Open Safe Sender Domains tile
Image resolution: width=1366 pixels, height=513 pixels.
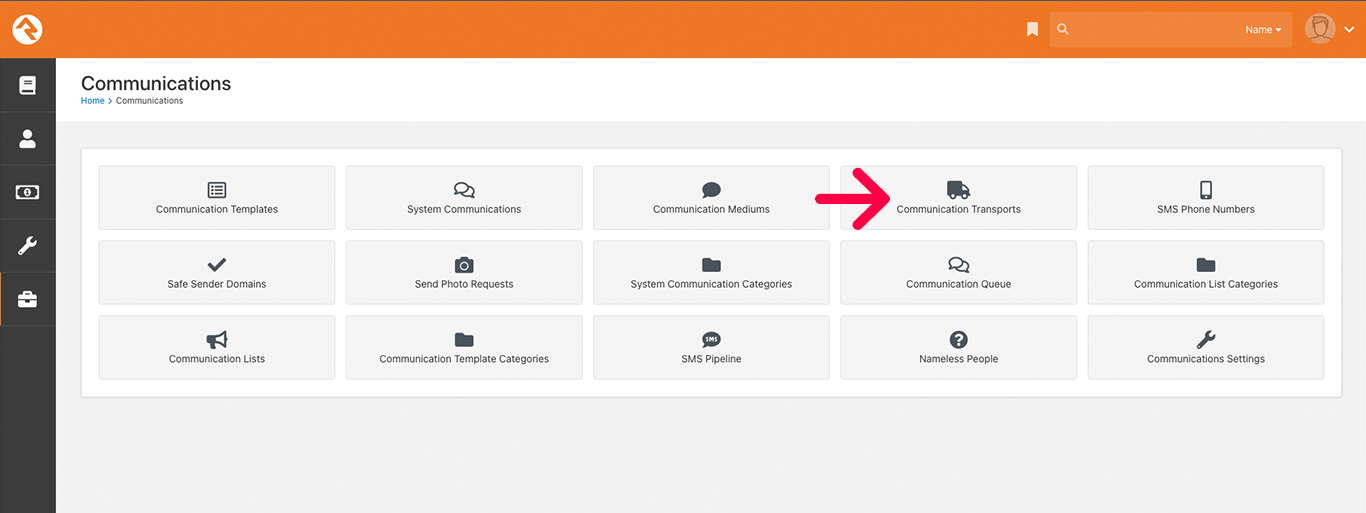pyautogui.click(x=217, y=273)
